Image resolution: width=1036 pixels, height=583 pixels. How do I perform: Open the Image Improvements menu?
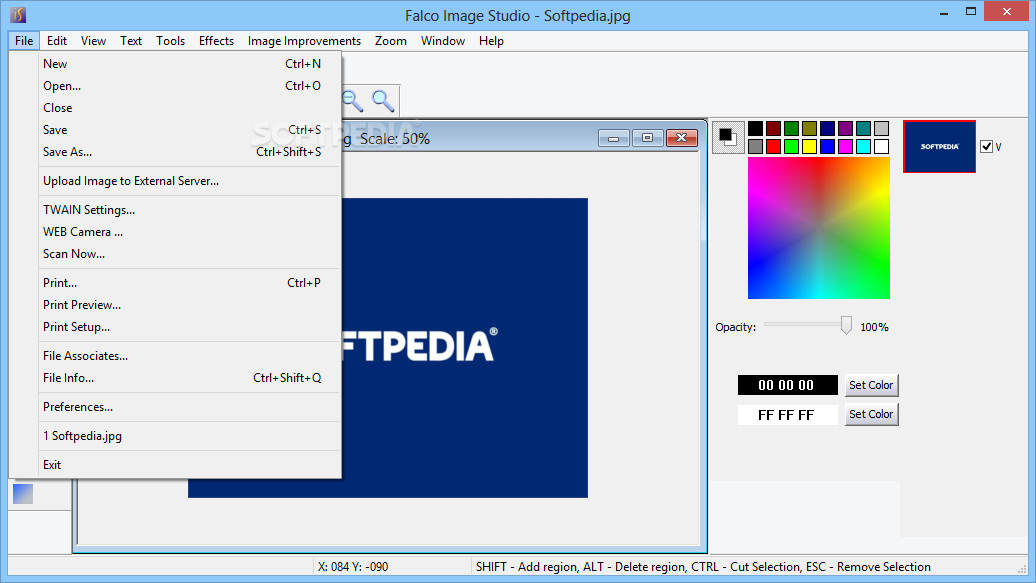[x=304, y=41]
